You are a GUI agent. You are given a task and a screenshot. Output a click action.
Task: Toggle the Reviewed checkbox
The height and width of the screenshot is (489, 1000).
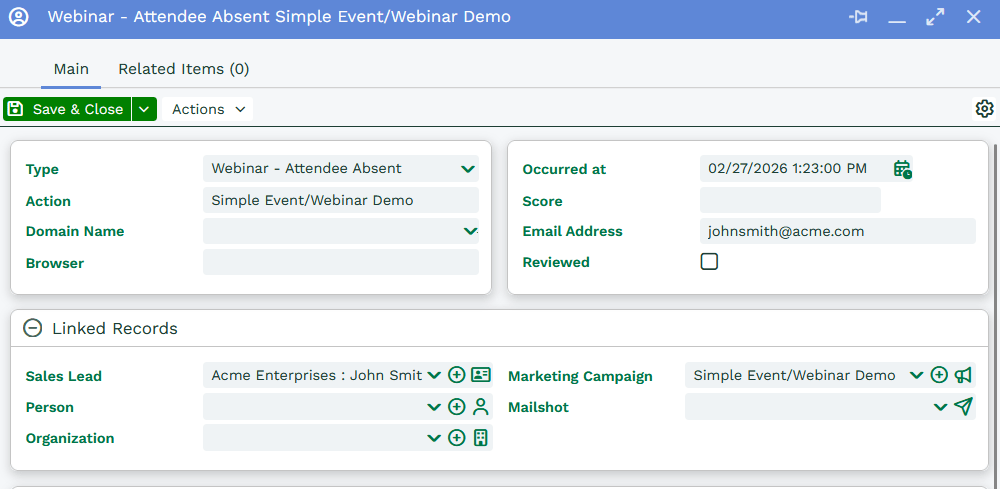pyautogui.click(x=709, y=262)
